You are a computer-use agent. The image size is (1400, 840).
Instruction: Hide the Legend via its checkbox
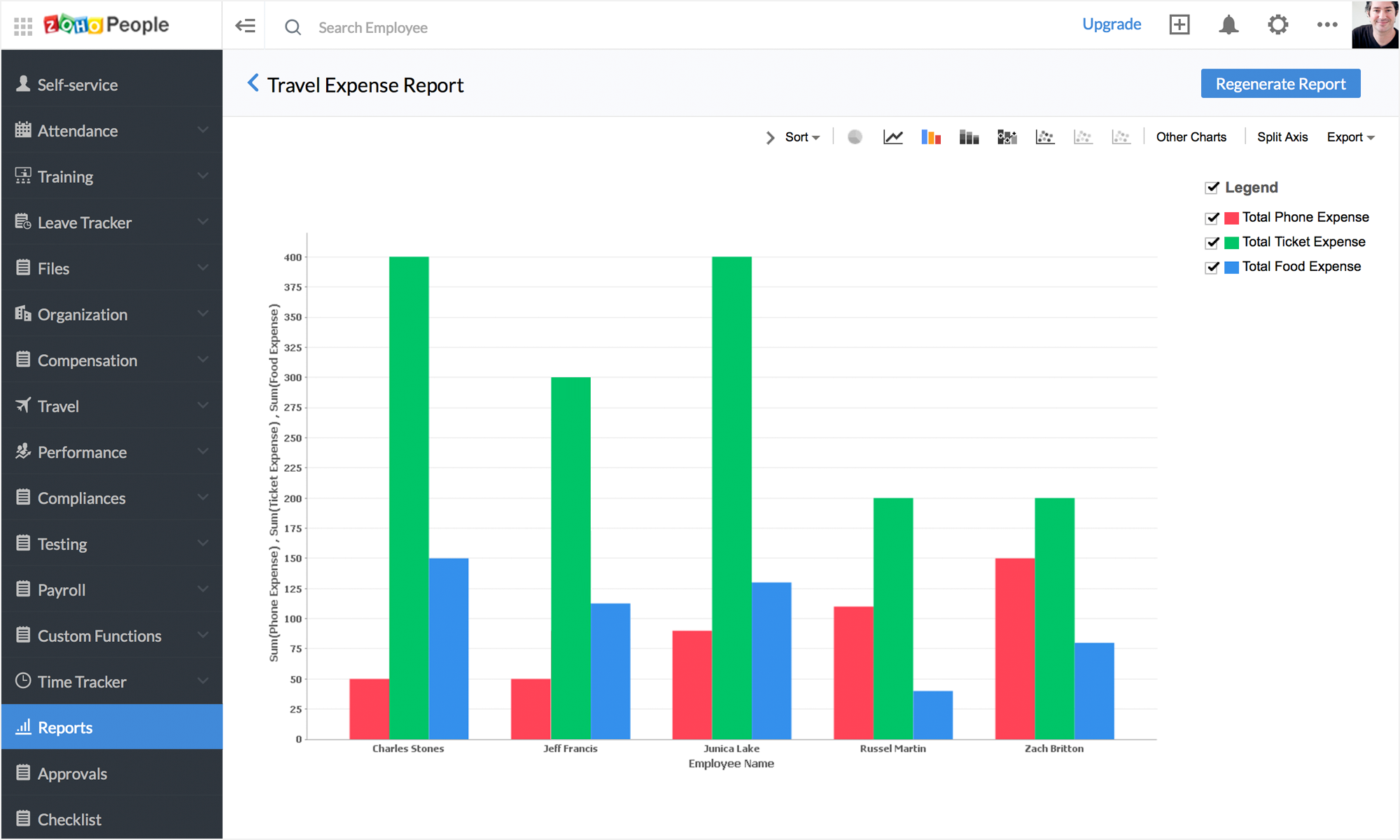(x=1212, y=188)
